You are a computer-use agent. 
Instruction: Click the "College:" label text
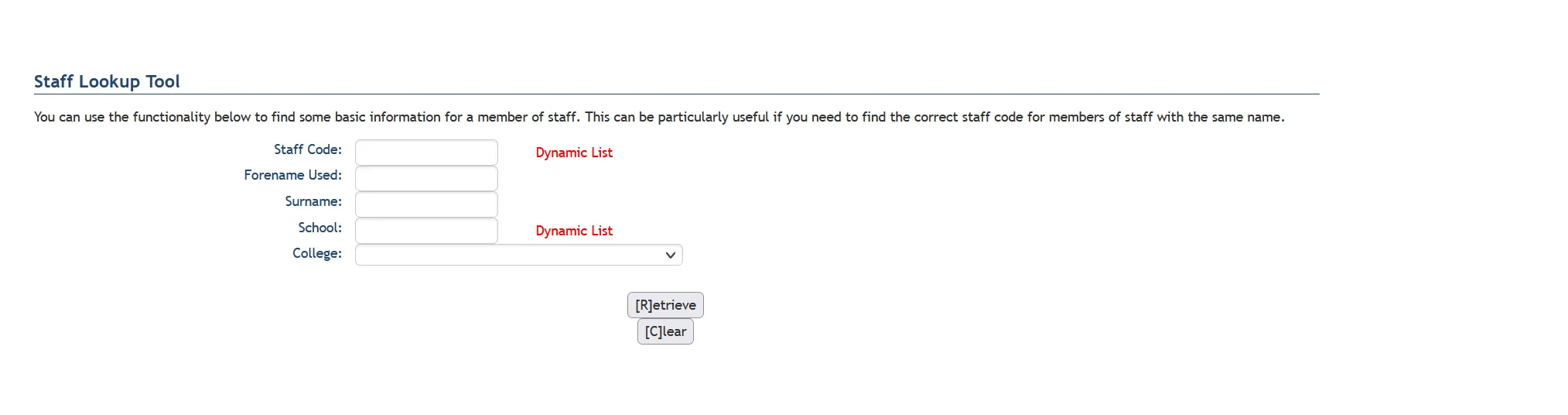316,253
